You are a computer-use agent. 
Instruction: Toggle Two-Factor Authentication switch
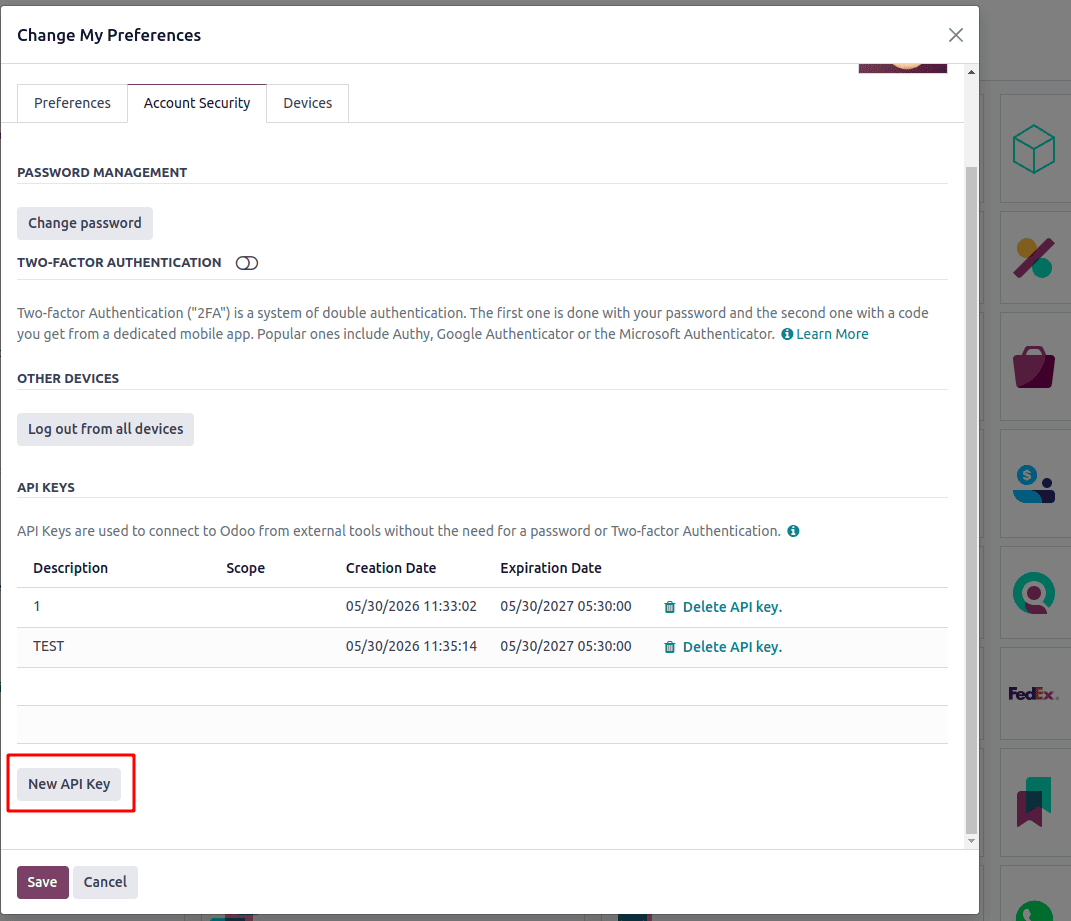pyautogui.click(x=247, y=263)
